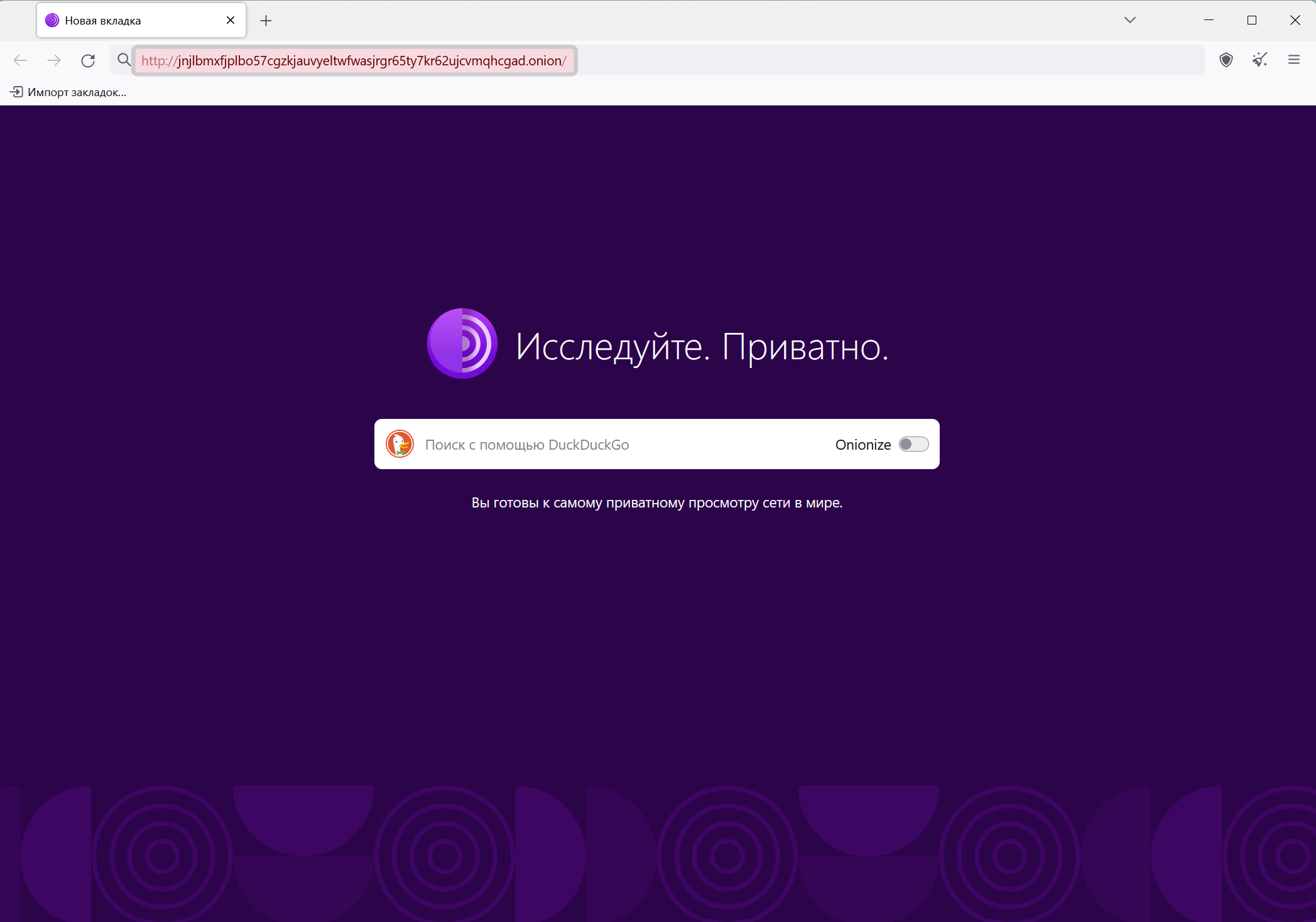Click the search magnifier icon in address bar

click(x=124, y=60)
